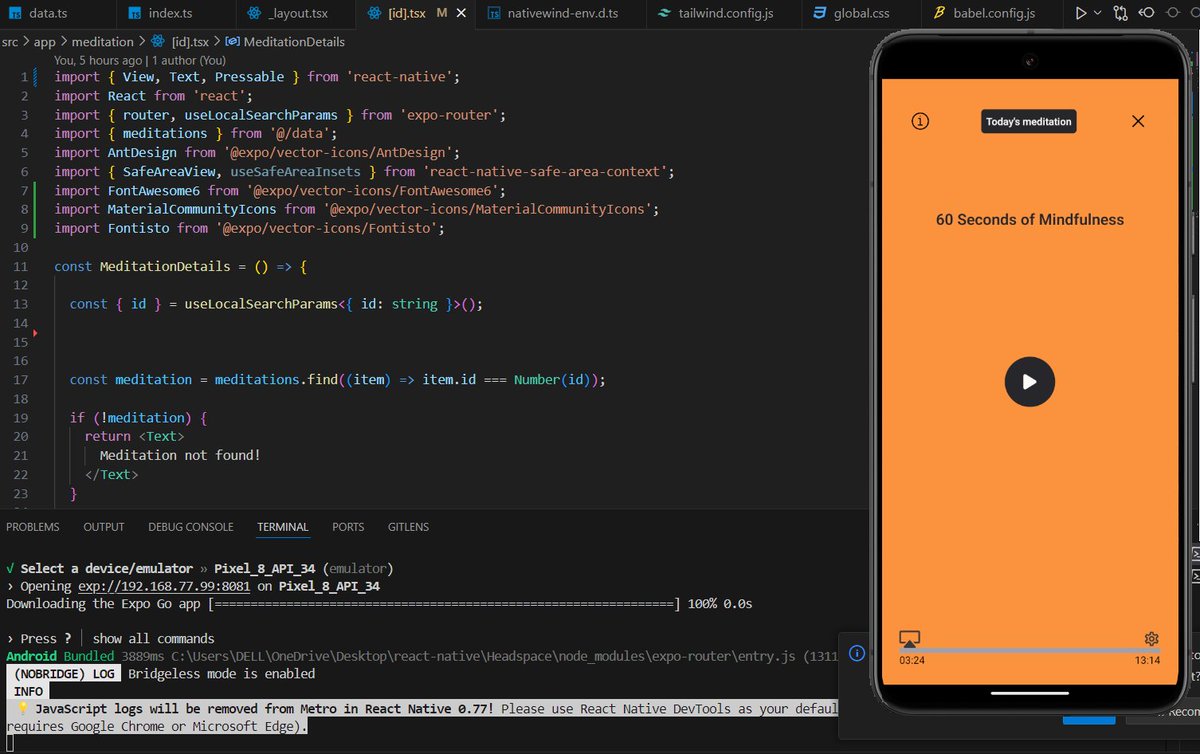The width and height of the screenshot is (1200, 754).
Task: Open the PORTS panel tab
Action: [347, 527]
